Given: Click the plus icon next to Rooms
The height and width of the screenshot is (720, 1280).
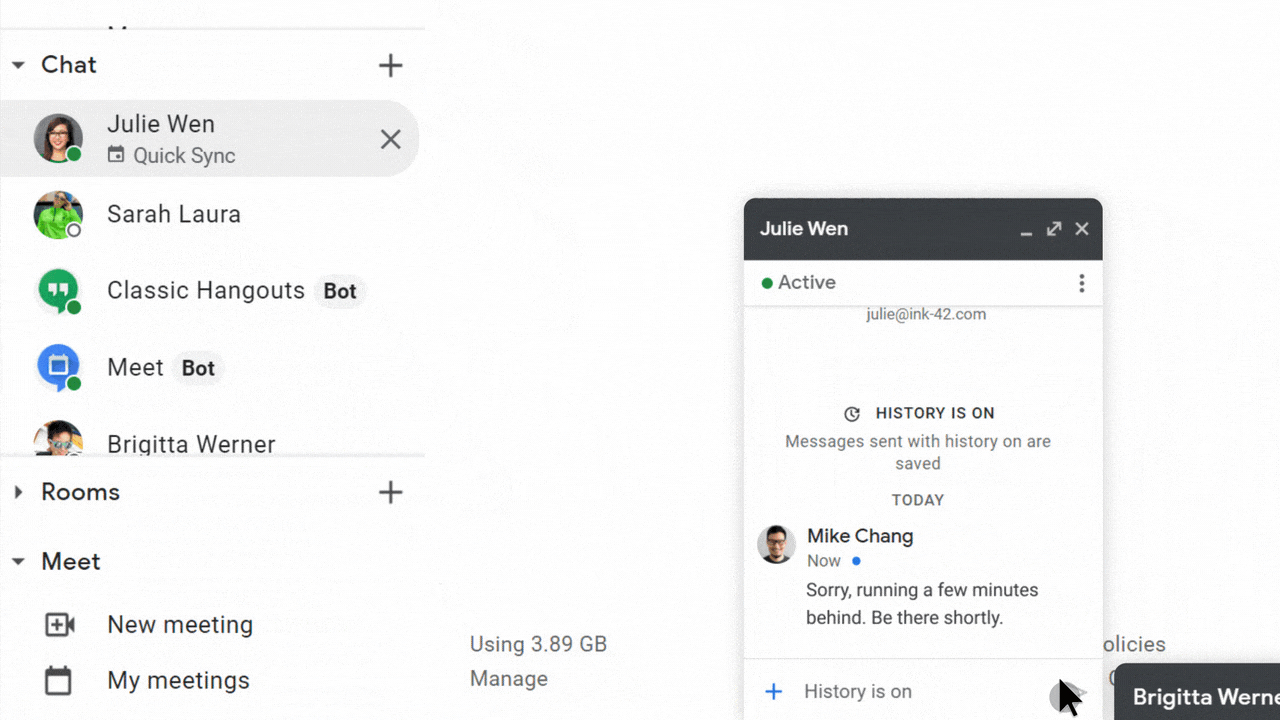Looking at the screenshot, I should click(x=391, y=492).
